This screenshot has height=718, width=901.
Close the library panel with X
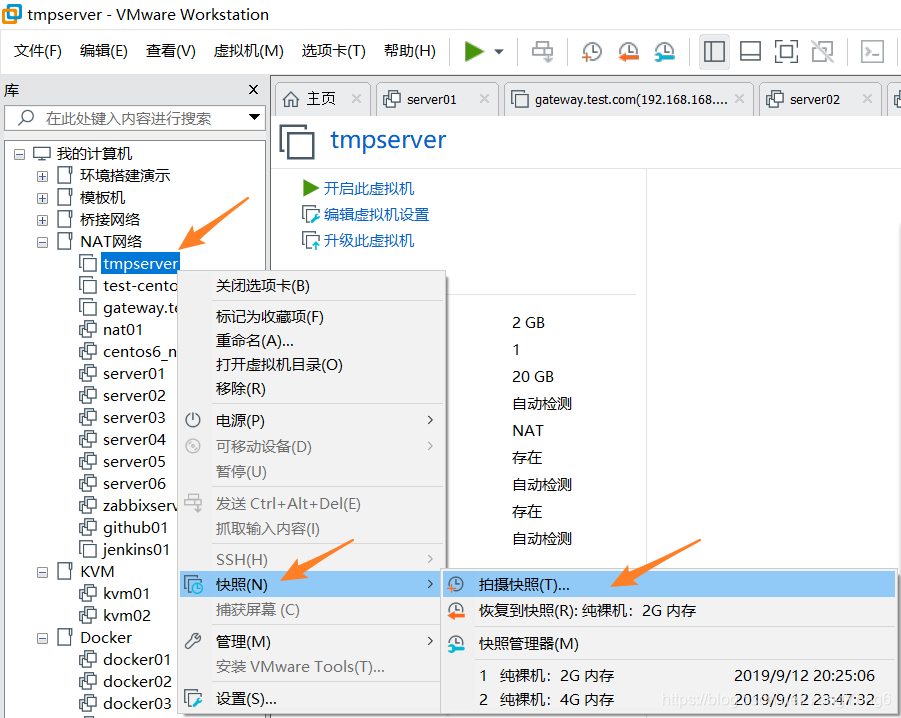[253, 90]
